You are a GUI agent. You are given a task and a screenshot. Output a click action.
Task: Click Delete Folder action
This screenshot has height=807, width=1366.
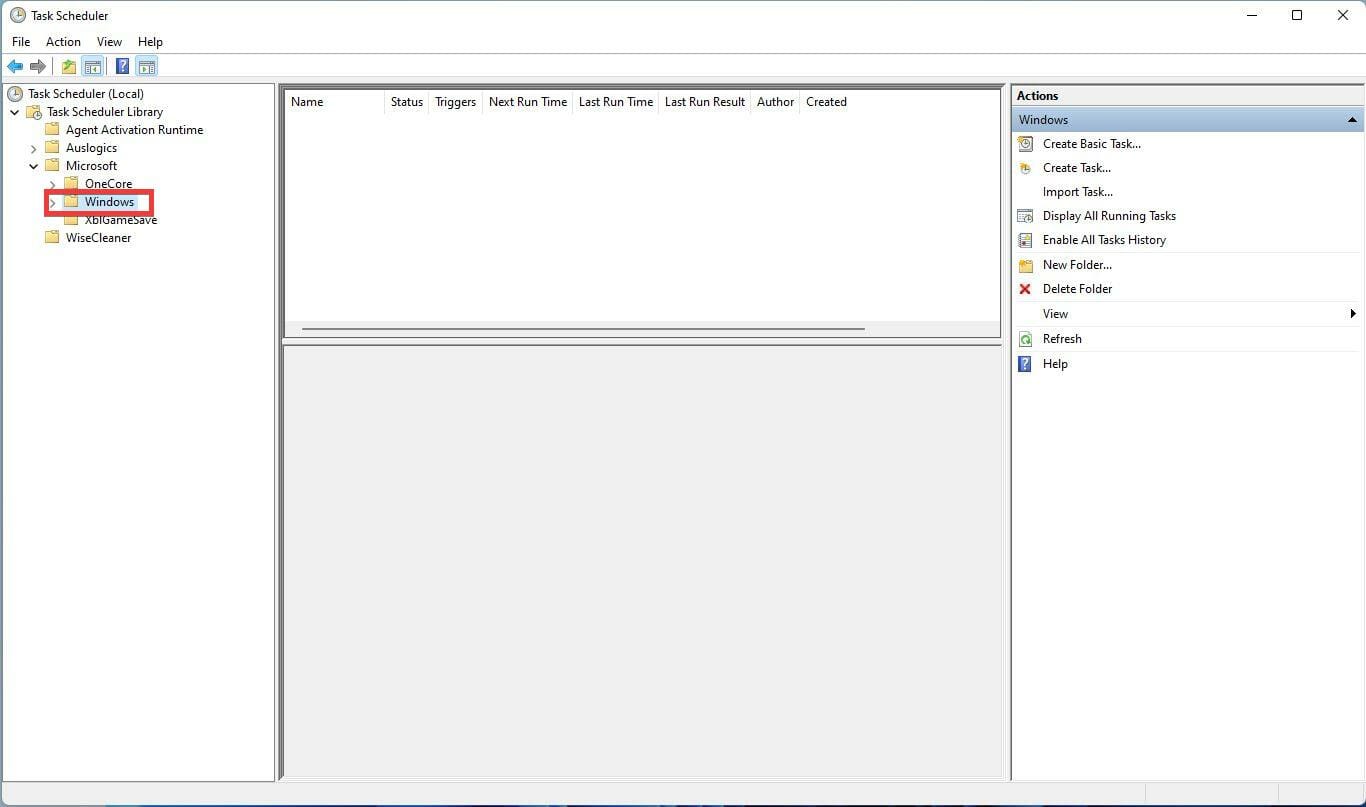(x=1077, y=289)
